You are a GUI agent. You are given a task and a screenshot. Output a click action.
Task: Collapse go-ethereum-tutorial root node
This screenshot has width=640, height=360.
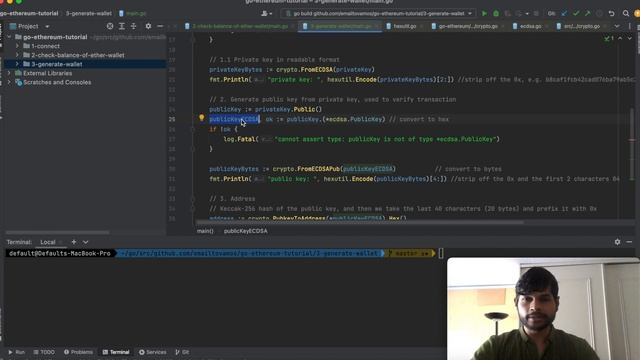(9, 37)
